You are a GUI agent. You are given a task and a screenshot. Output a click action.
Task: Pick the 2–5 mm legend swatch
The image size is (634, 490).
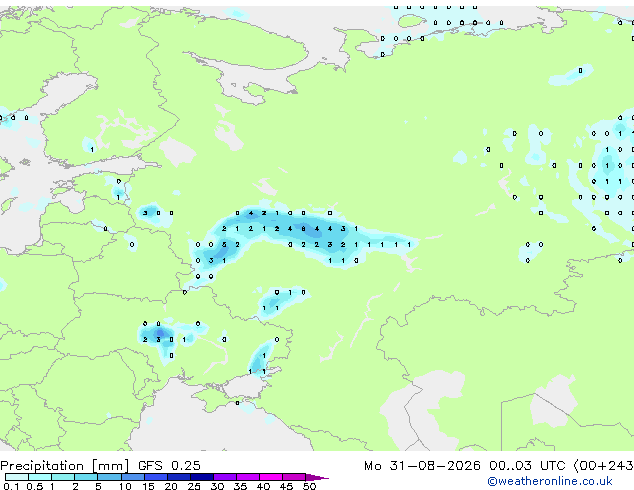tap(86, 477)
